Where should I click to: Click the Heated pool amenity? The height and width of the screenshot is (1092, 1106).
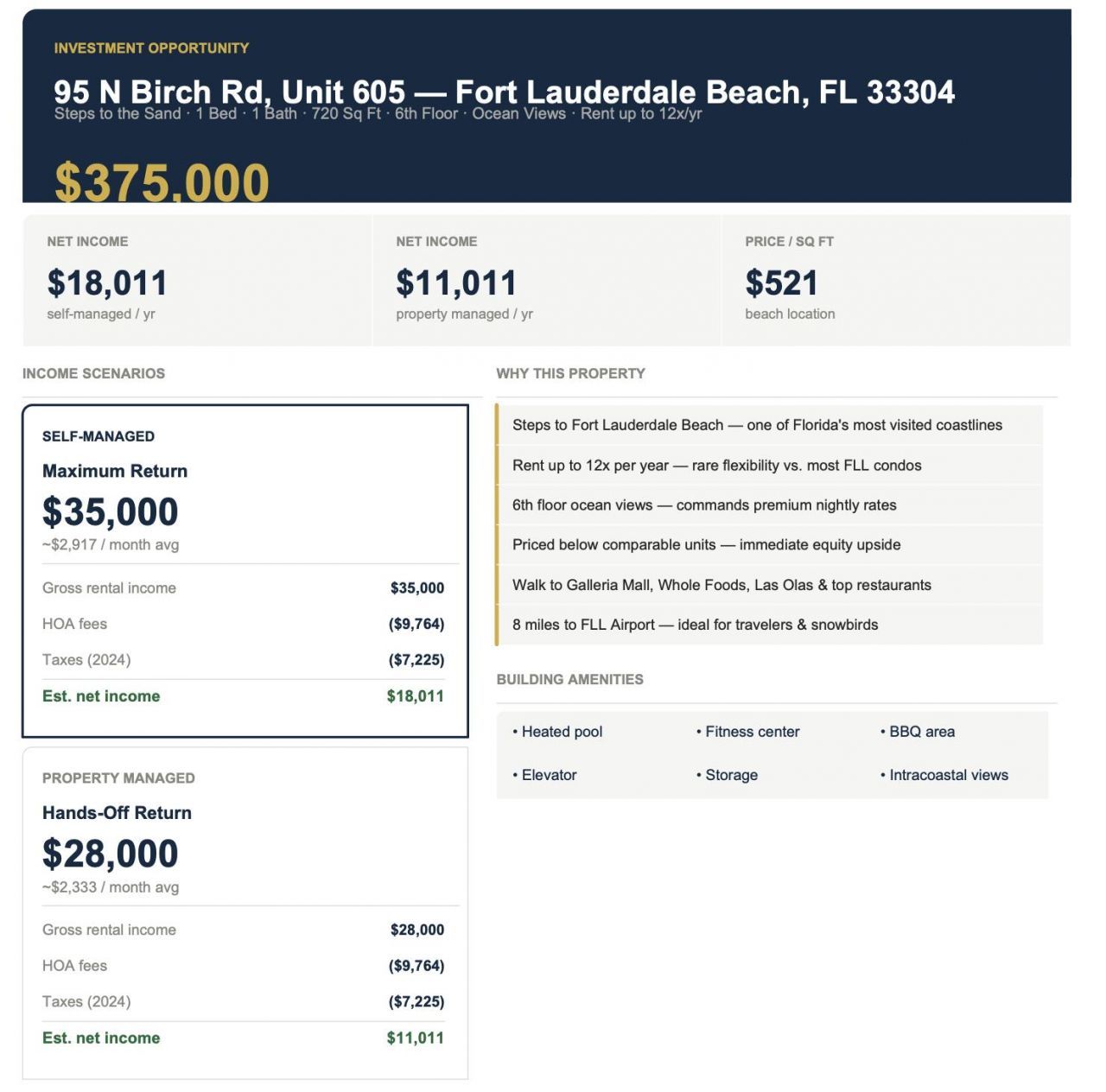click(x=562, y=732)
